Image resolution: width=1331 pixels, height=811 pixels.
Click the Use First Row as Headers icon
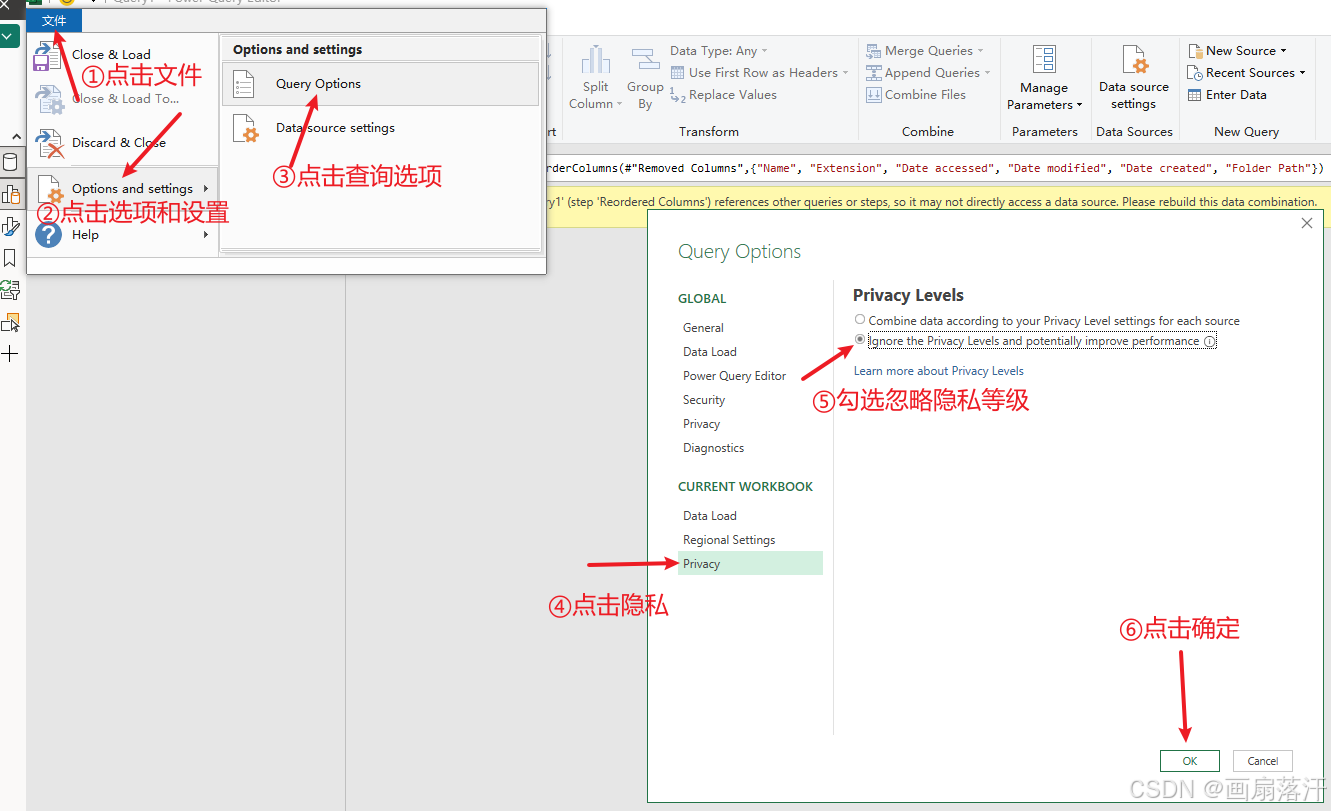(677, 73)
